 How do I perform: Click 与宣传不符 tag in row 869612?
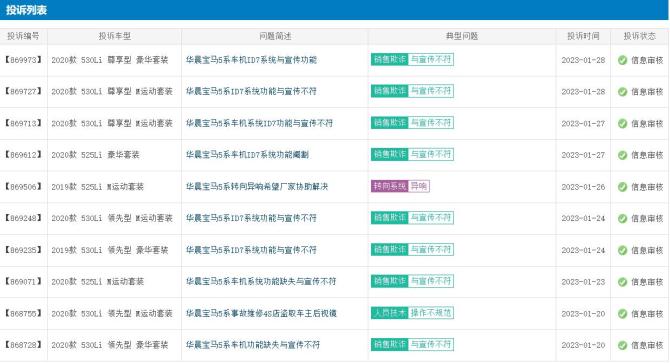tap(431, 154)
